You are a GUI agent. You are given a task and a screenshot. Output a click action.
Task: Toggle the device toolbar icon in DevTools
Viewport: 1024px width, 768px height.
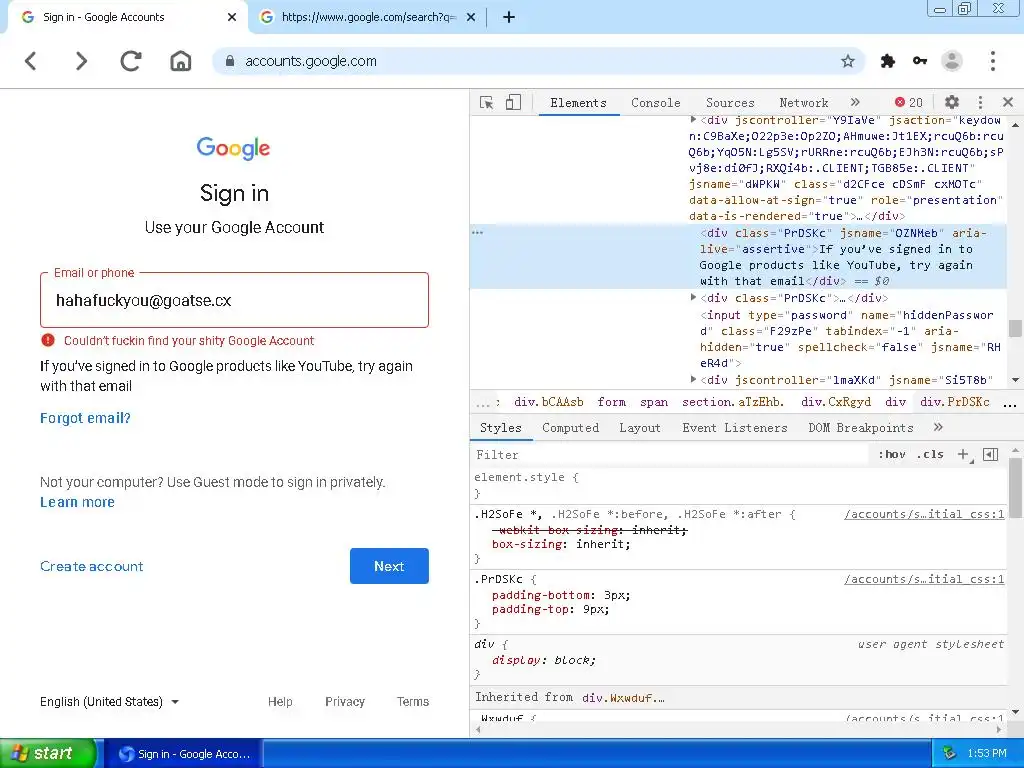(513, 103)
